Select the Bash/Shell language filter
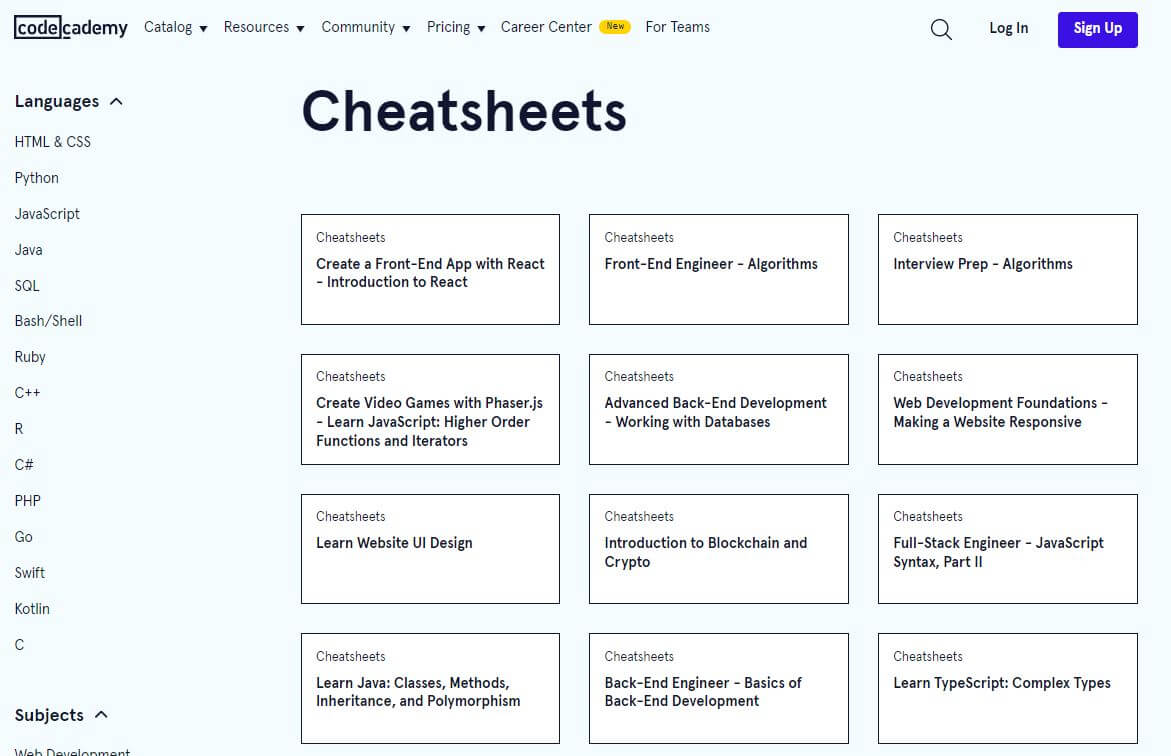Image resolution: width=1171 pixels, height=756 pixels. pyautogui.click(x=48, y=320)
